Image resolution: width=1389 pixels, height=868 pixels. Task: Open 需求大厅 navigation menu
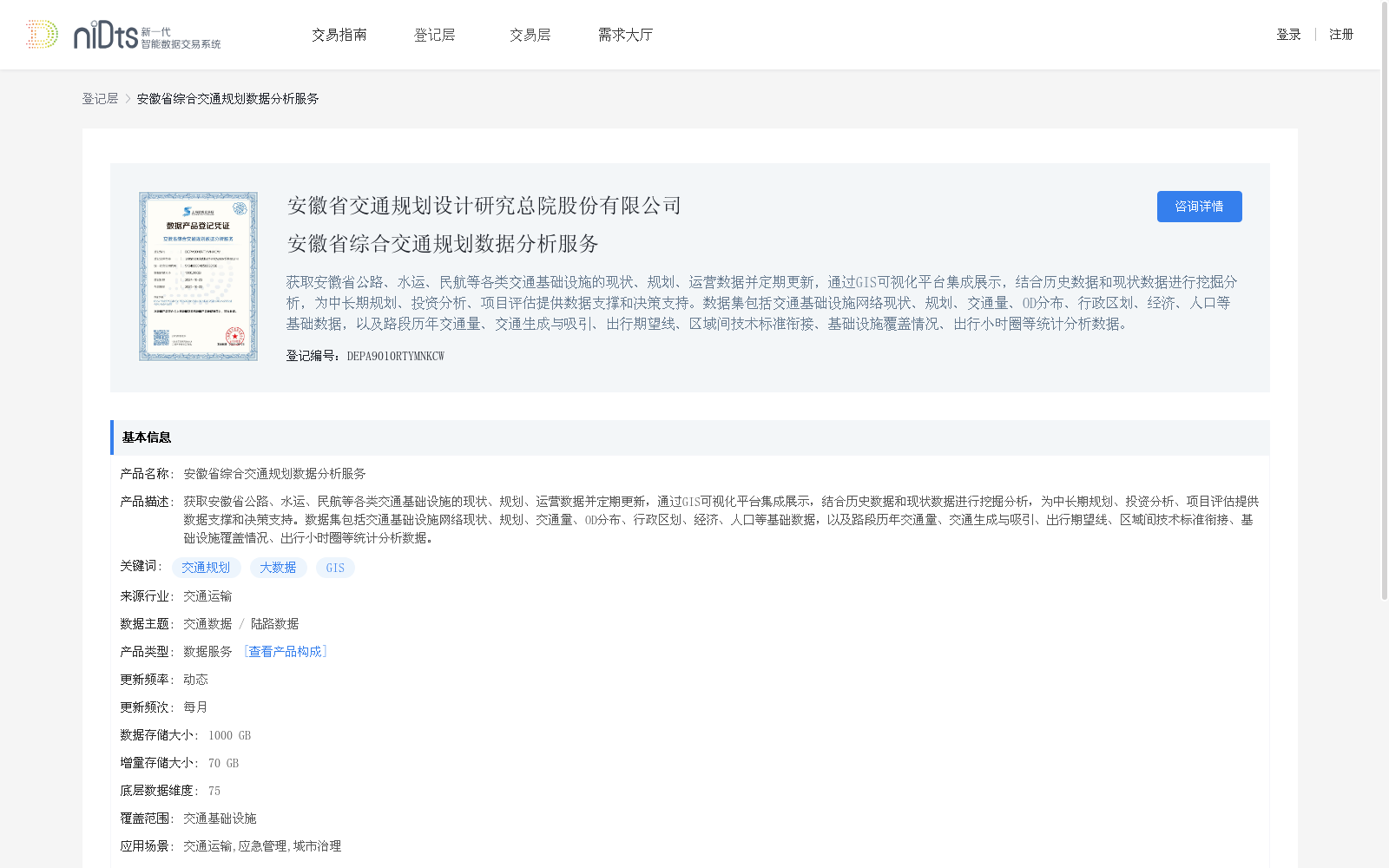tap(624, 34)
